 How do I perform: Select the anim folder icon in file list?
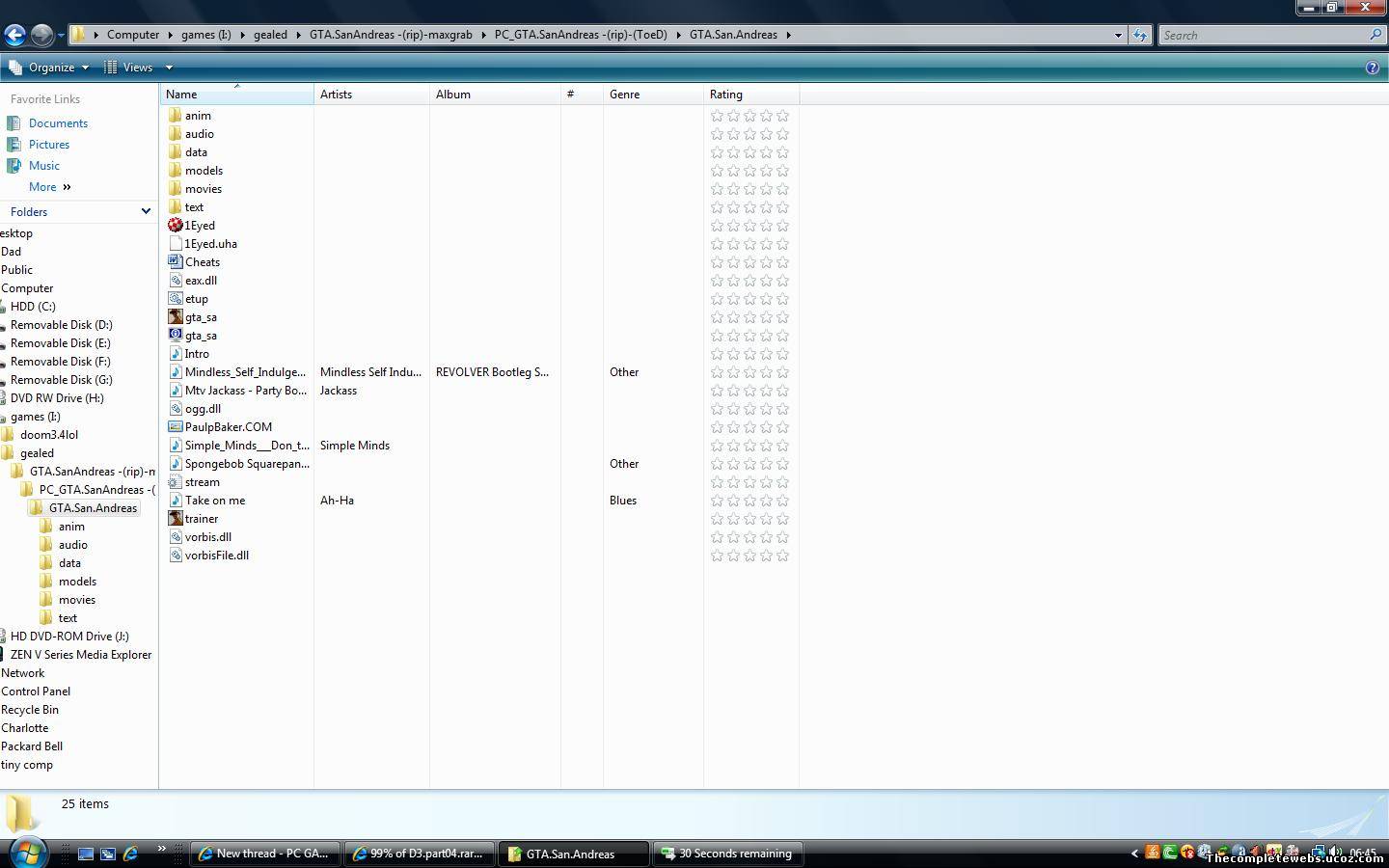[x=176, y=115]
